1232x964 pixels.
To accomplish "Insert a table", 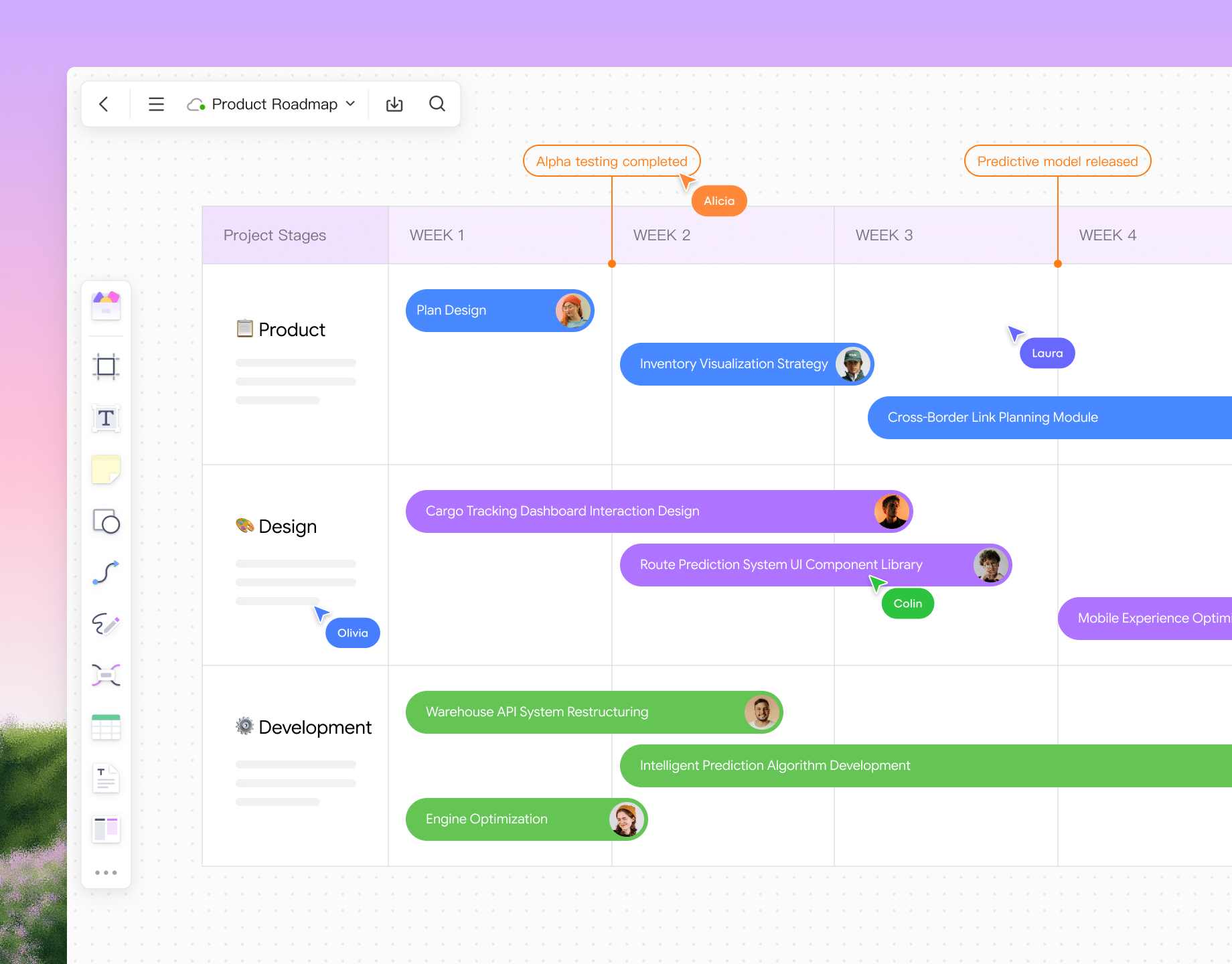I will [x=105, y=726].
